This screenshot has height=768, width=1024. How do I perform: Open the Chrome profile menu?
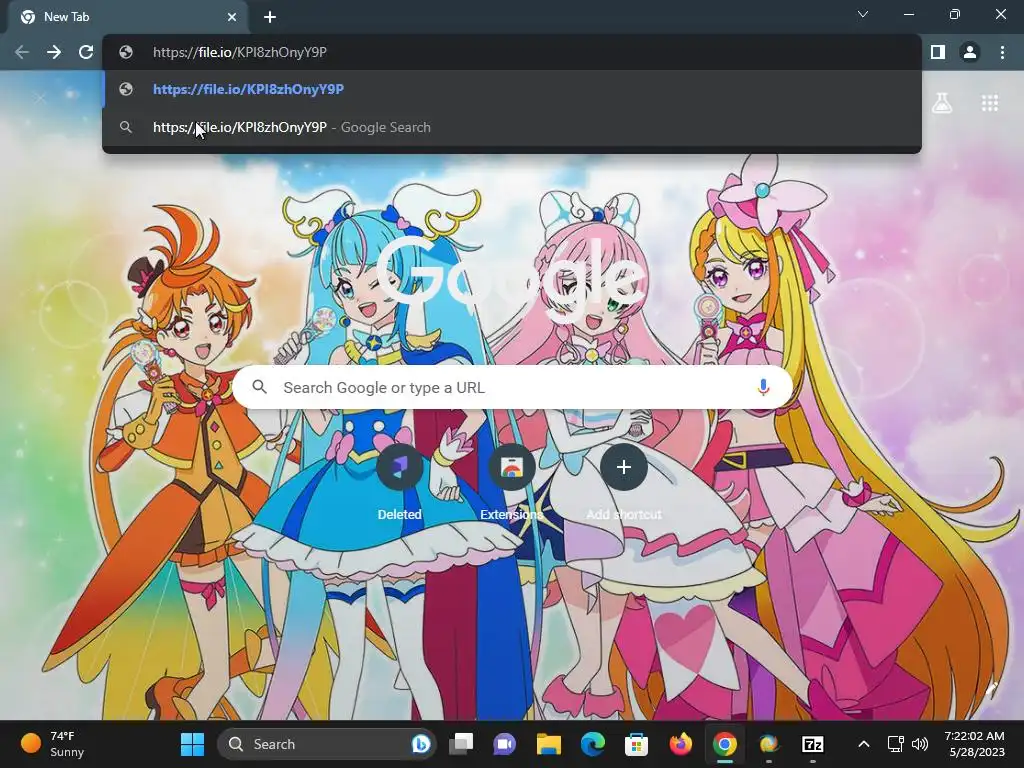(970, 52)
